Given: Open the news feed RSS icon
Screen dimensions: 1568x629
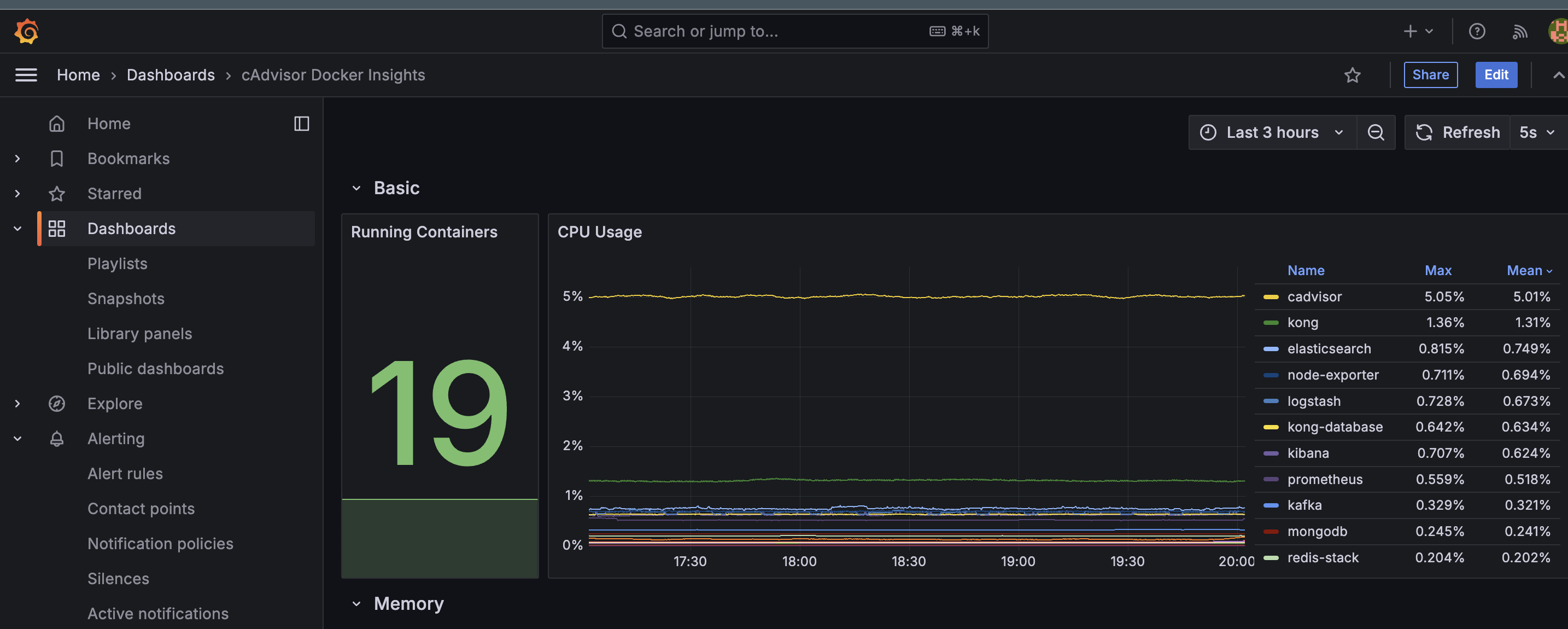Looking at the screenshot, I should pyautogui.click(x=1520, y=31).
